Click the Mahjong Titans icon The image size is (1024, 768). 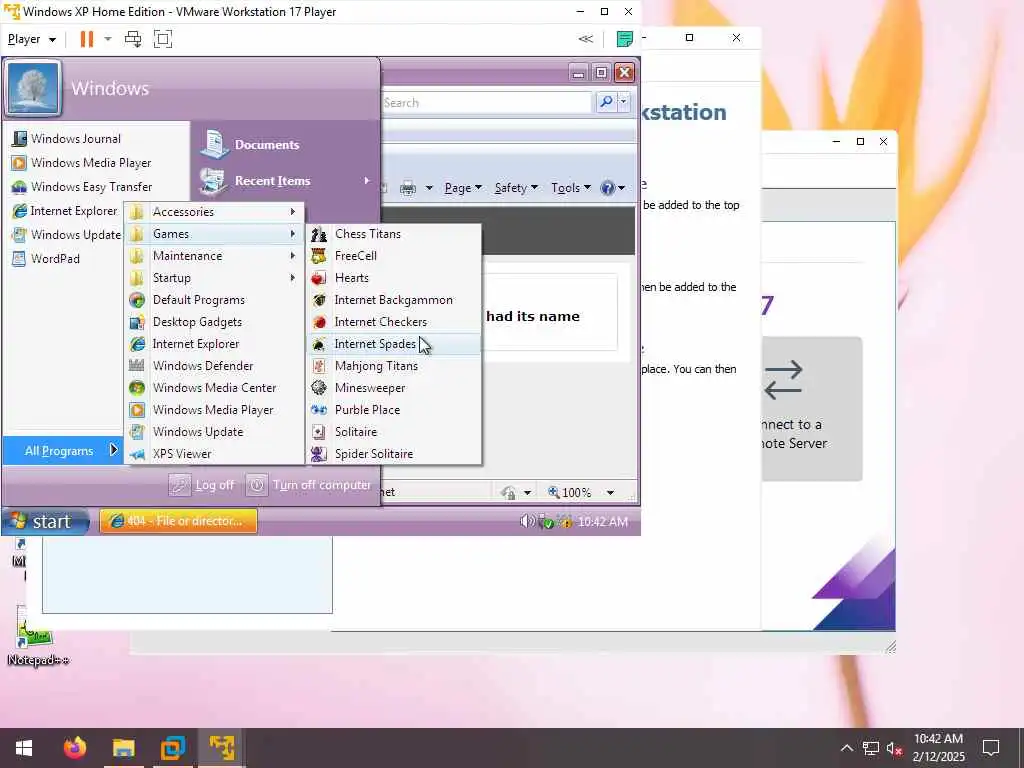click(319, 366)
